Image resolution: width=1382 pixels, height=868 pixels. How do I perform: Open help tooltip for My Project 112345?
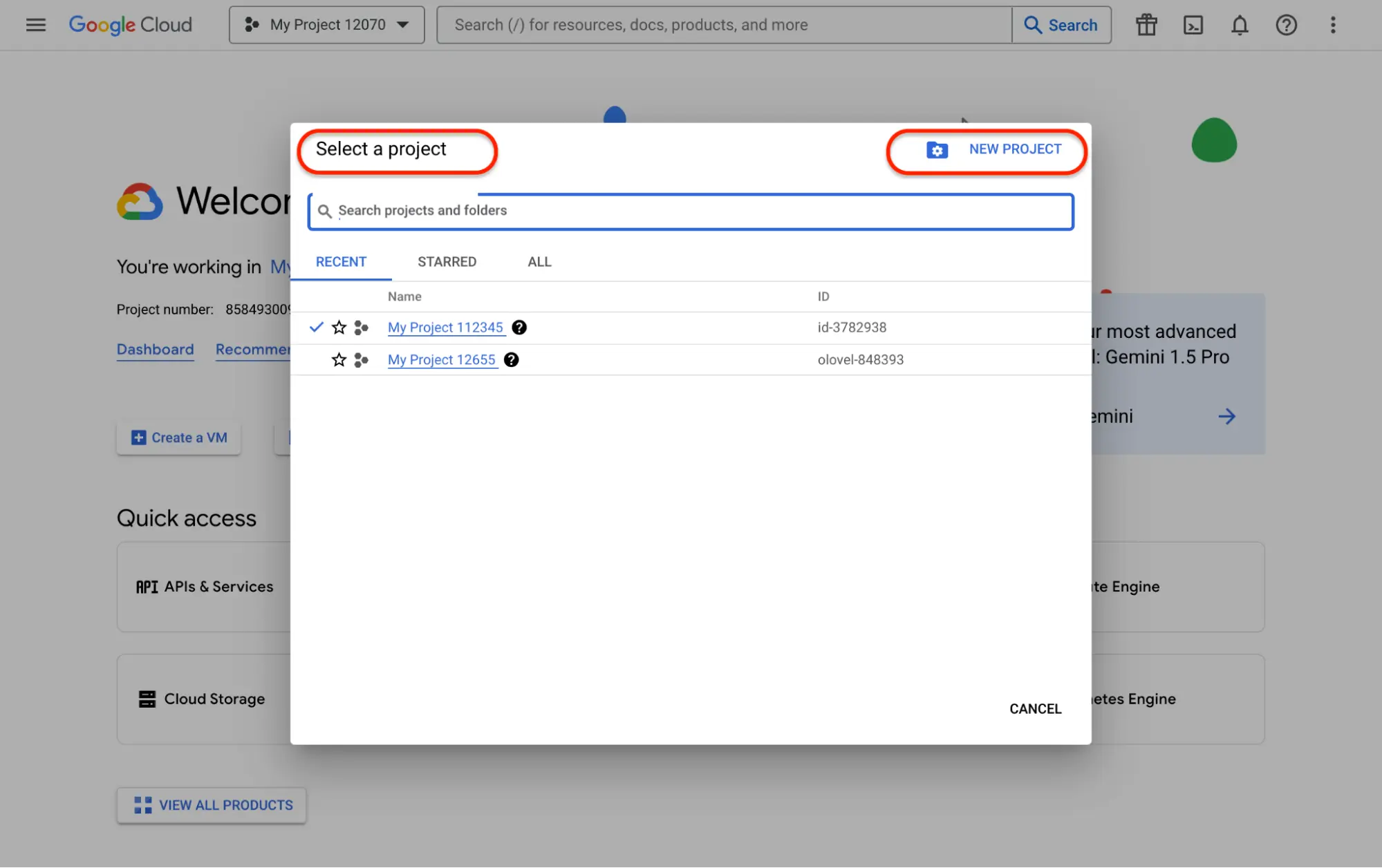[519, 328]
